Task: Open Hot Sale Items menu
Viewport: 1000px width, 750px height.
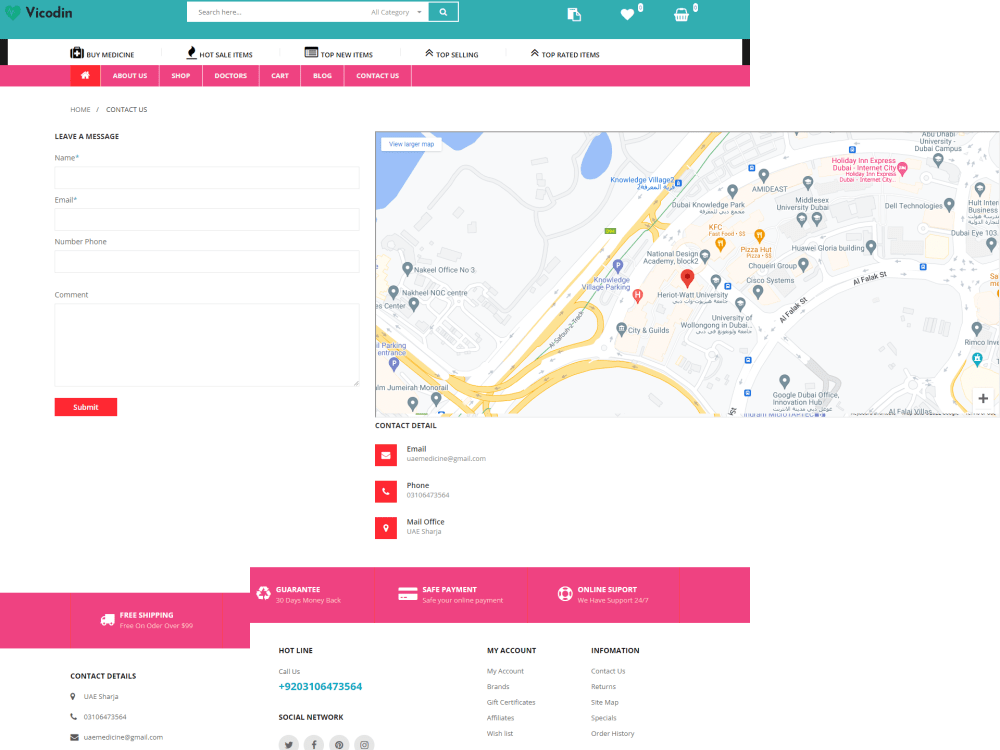Action: tap(219, 54)
